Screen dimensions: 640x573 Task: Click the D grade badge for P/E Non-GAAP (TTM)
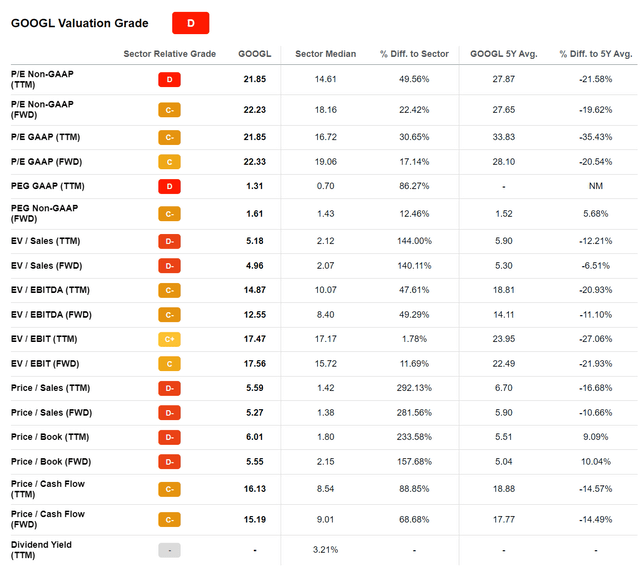169,80
